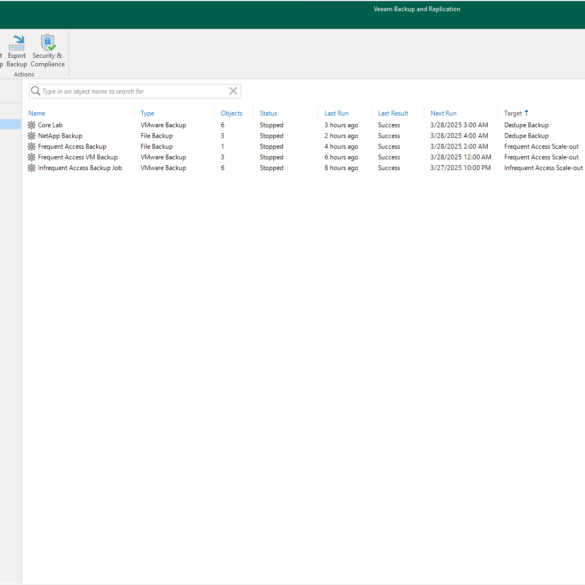The image size is (585, 585).
Task: Click the Frequent Access VM Backup gear icon
Action: [x=32, y=157]
